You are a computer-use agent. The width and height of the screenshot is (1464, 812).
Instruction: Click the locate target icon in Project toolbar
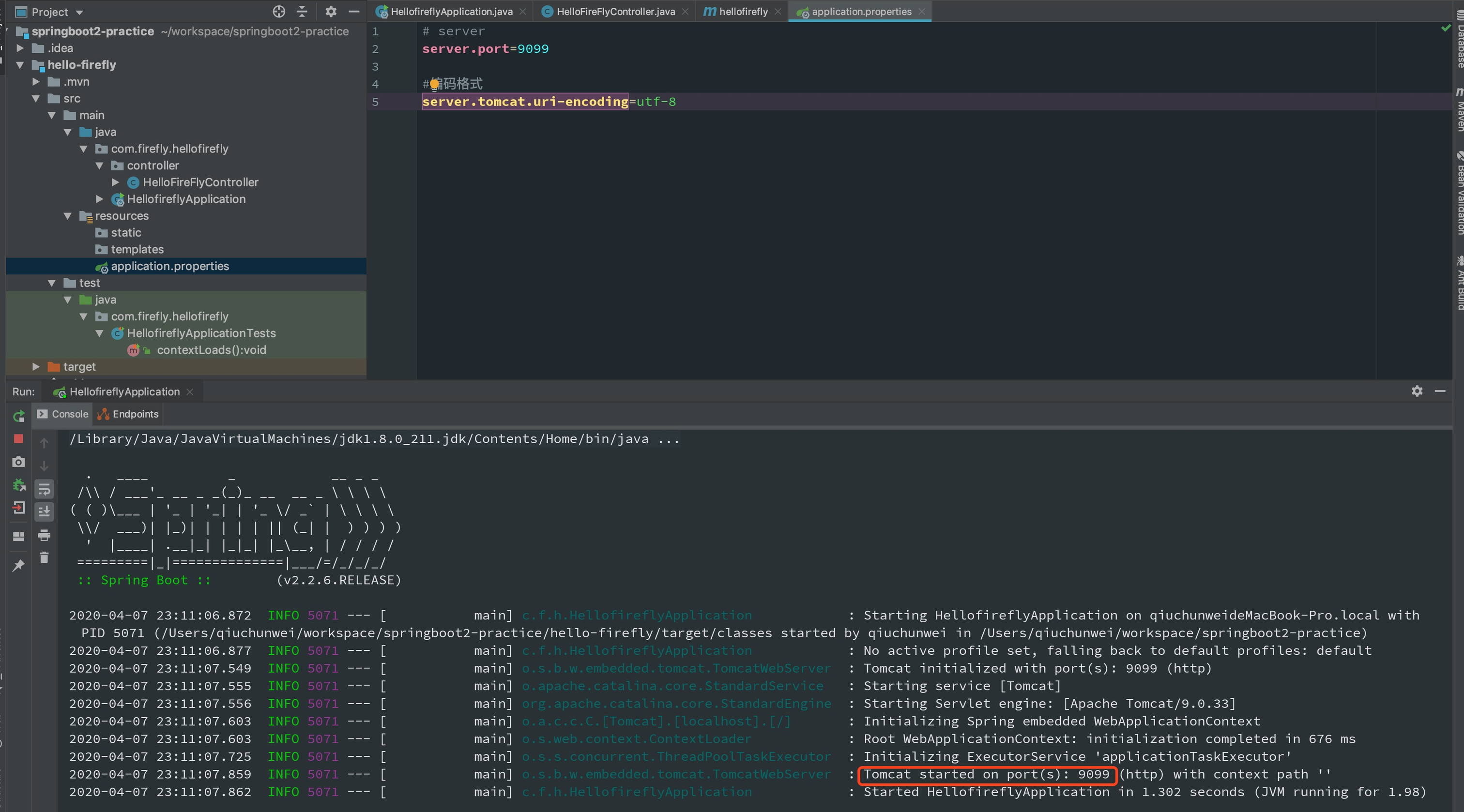click(x=278, y=11)
